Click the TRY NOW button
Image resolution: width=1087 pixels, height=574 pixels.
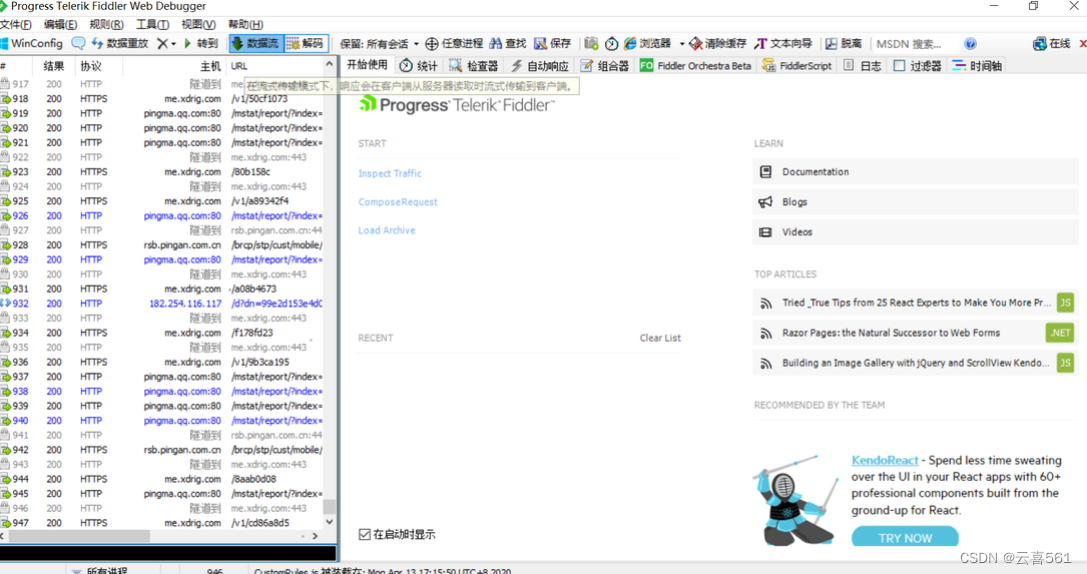tap(905, 537)
